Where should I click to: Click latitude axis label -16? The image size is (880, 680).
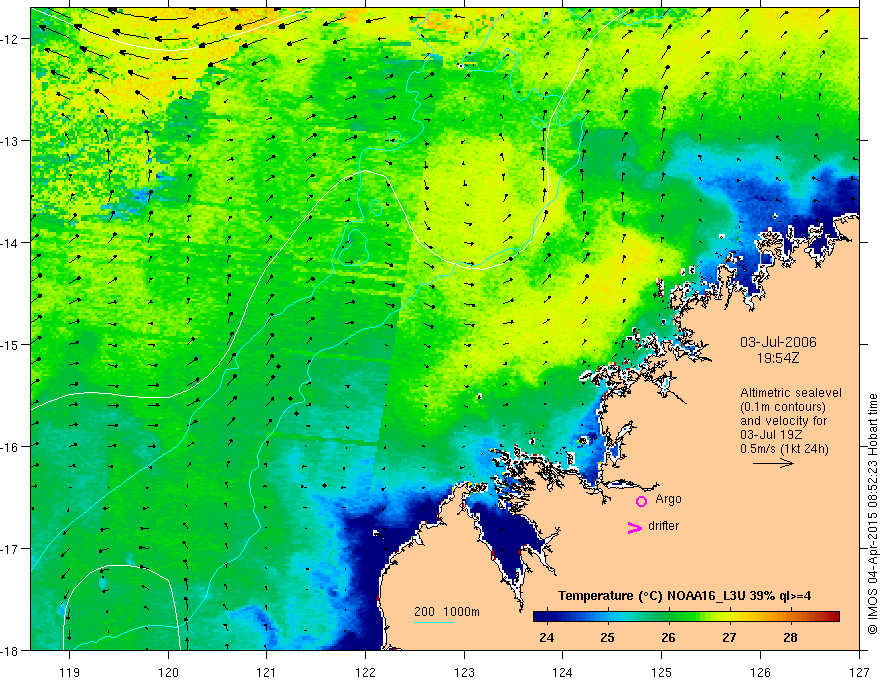[x=10, y=447]
